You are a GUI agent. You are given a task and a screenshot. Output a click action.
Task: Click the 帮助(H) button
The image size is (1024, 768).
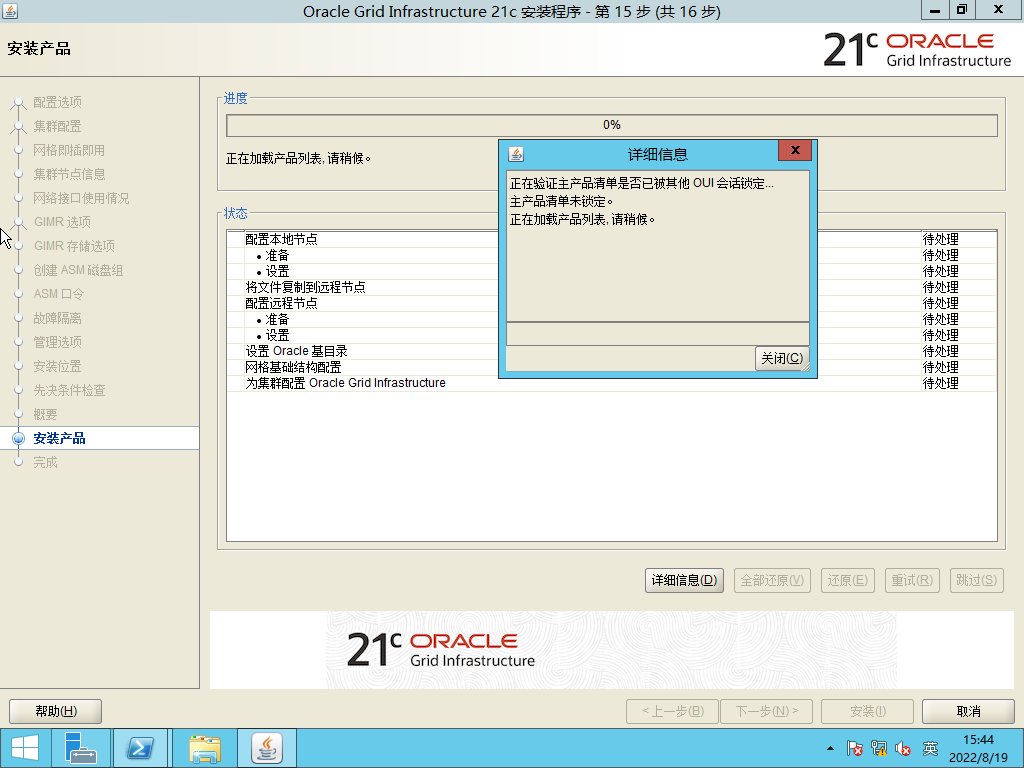(56, 711)
